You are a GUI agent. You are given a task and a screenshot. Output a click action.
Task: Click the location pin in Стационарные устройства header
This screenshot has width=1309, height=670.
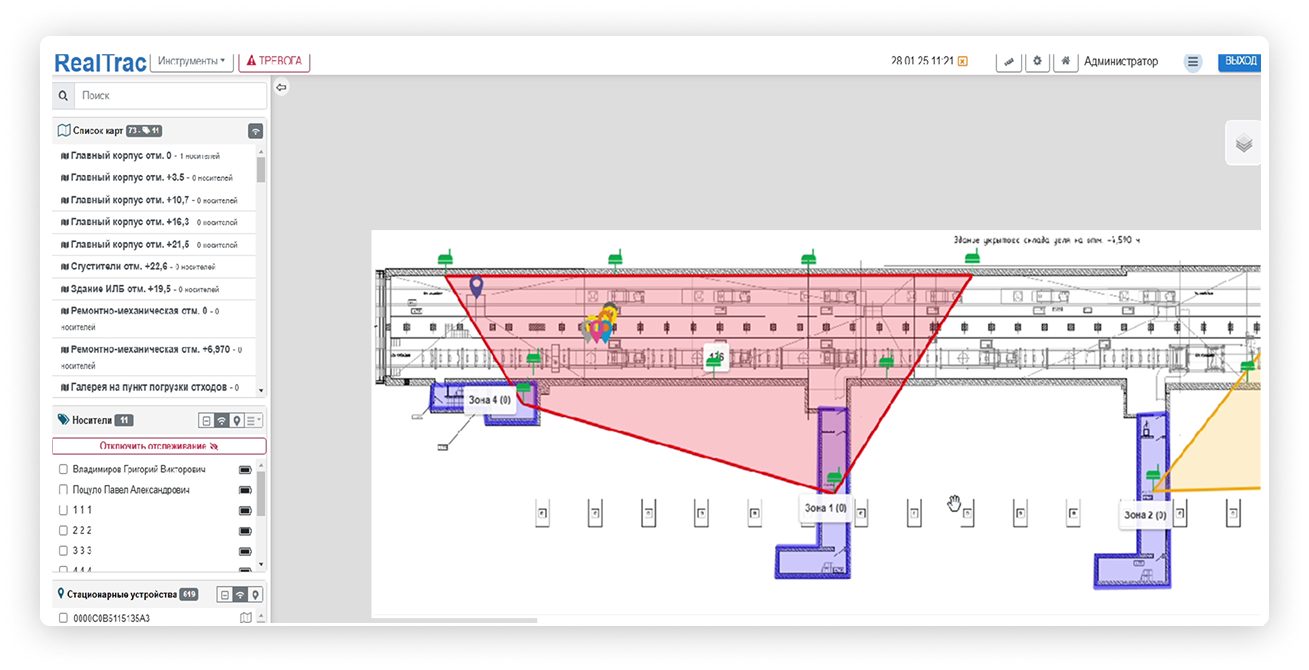pos(255,595)
